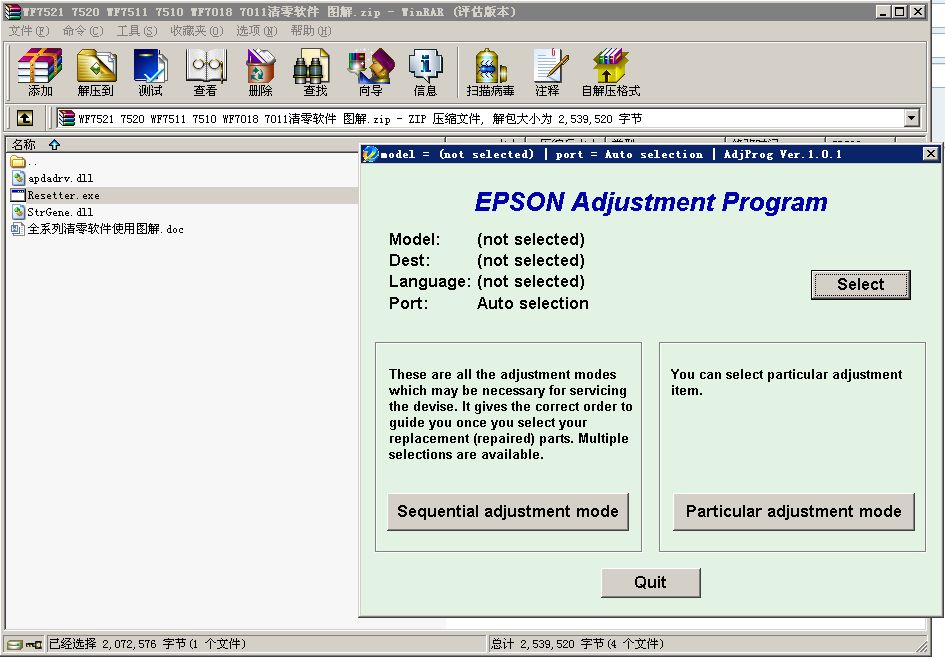The height and width of the screenshot is (660, 945).
Task: Click the WinRAR title bar app icon
Action: (12, 11)
